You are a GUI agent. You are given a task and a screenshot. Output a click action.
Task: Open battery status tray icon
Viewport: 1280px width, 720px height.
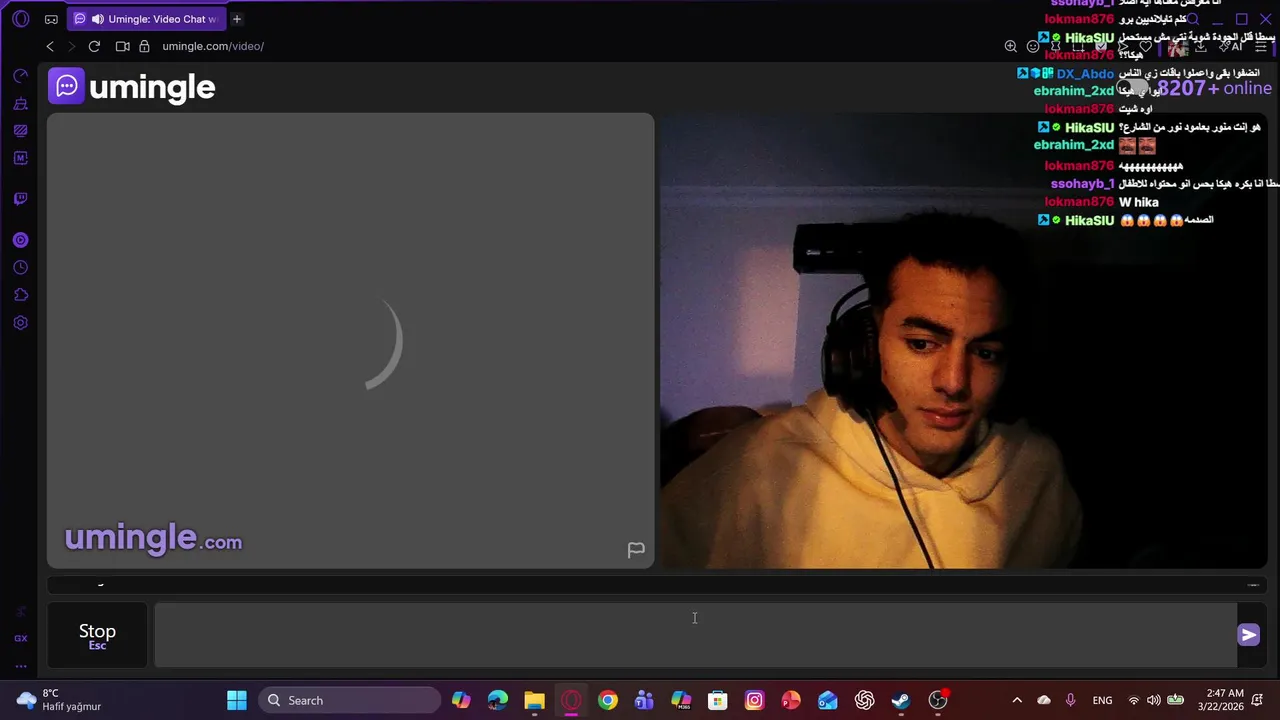pyautogui.click(x=1176, y=700)
